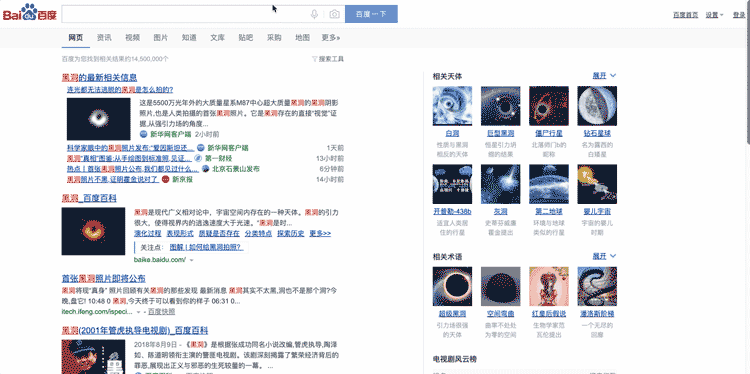Image resolution: width=750 pixels, height=374 pixels.
Task: Open the 潘洛斯阶梯 link
Action: [597, 314]
